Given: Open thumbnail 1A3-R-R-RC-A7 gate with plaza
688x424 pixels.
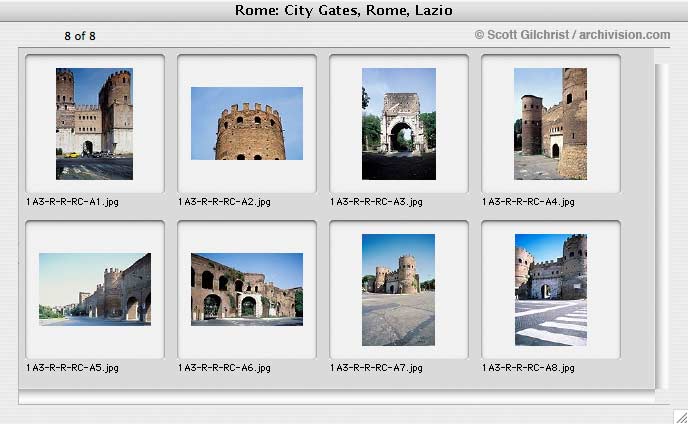Looking at the screenshot, I should click(398, 290).
